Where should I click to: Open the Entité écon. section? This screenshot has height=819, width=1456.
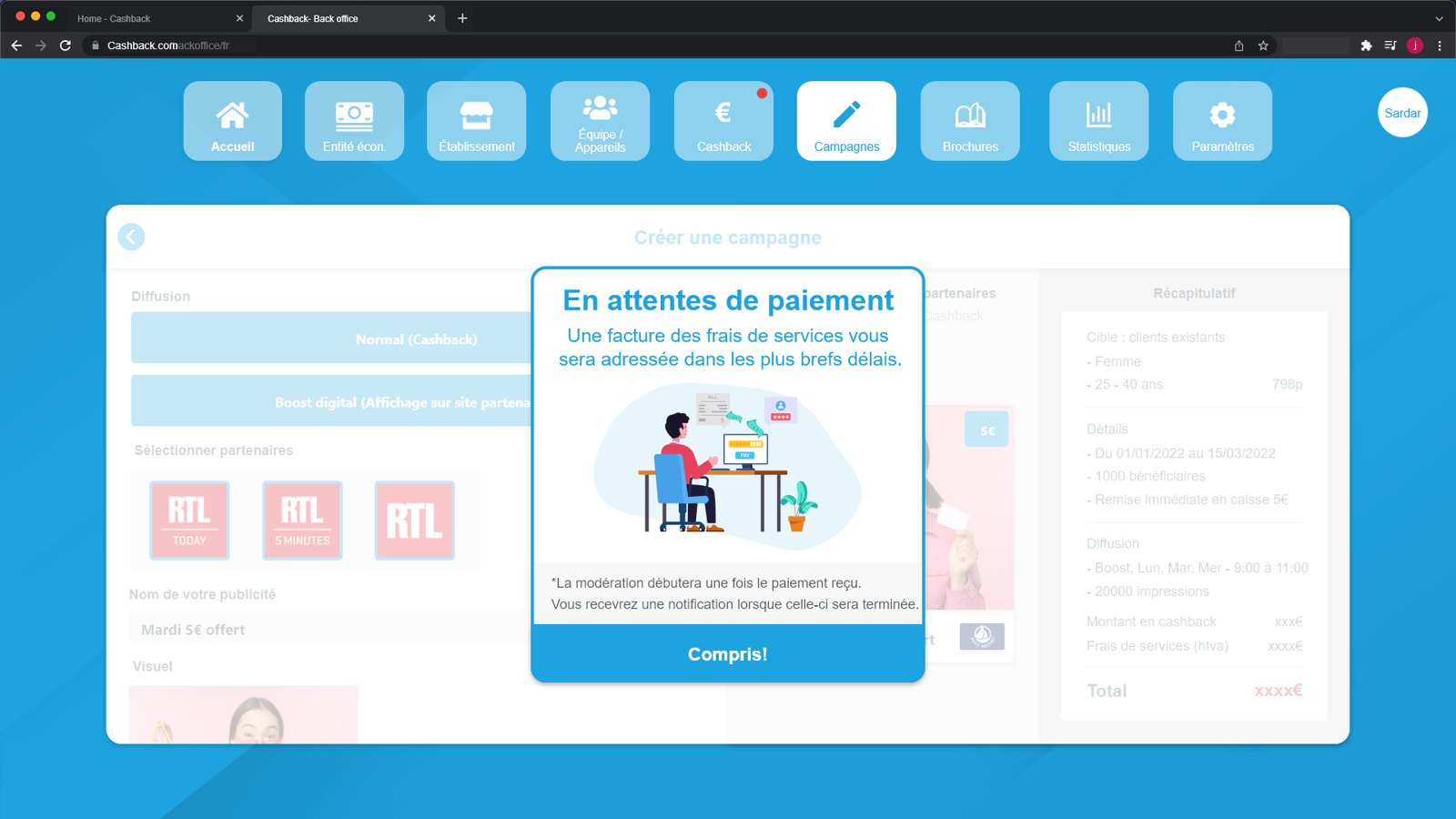[354, 121]
